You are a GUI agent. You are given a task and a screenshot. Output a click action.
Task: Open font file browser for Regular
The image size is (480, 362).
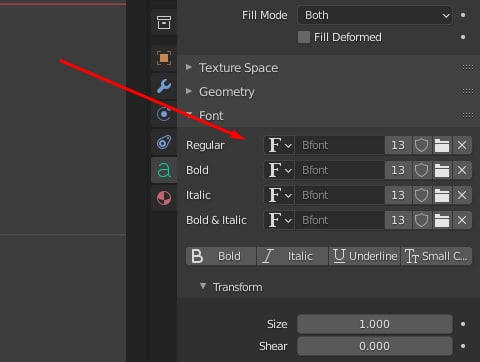(x=442, y=145)
